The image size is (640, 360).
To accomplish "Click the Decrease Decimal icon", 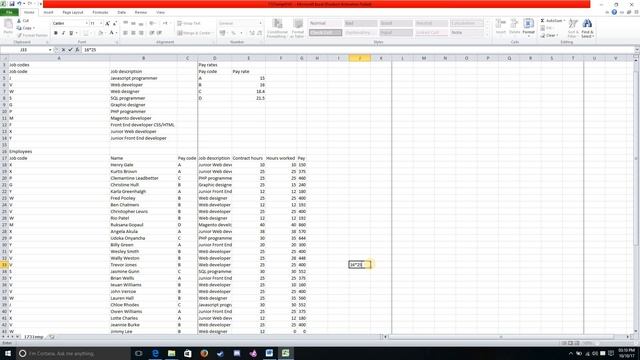I will [260, 33].
